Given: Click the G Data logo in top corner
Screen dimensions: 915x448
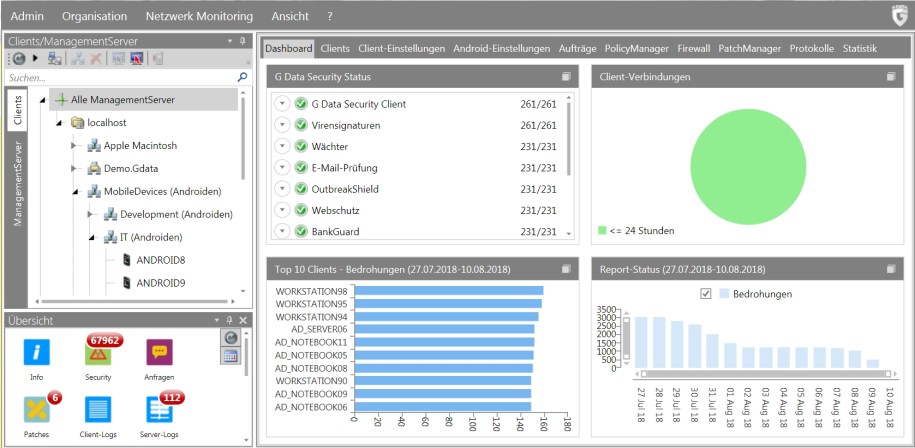Looking at the screenshot, I should 900,15.
